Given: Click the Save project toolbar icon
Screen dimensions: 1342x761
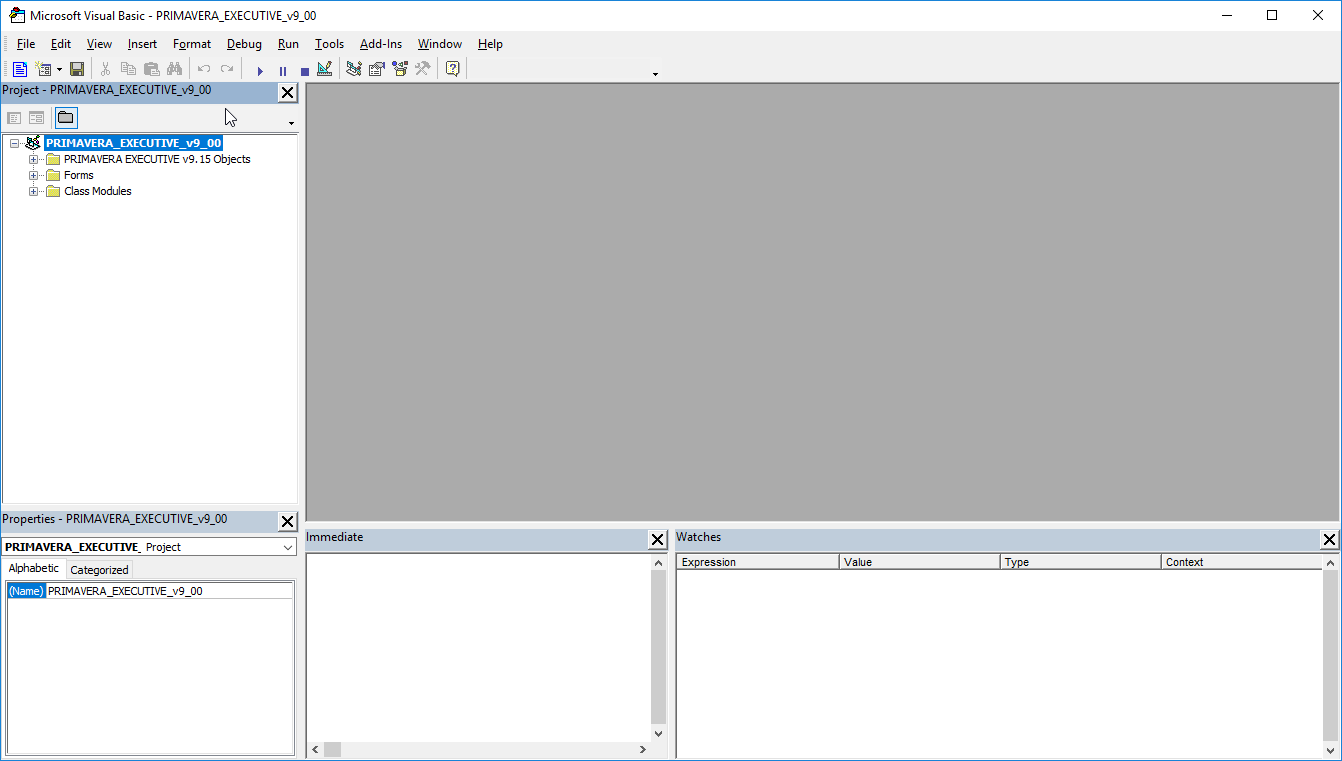Looking at the screenshot, I should [77, 69].
